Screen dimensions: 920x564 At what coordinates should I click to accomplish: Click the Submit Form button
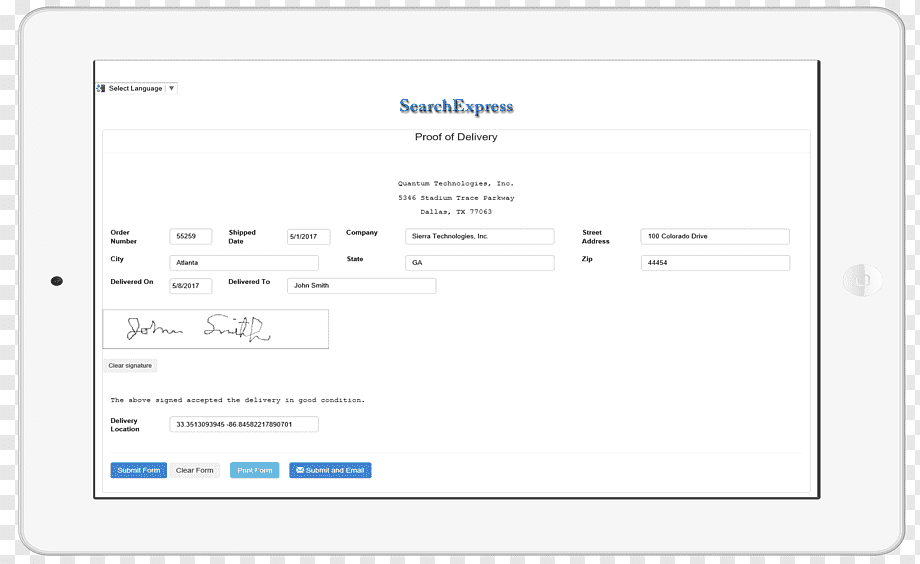tap(138, 470)
